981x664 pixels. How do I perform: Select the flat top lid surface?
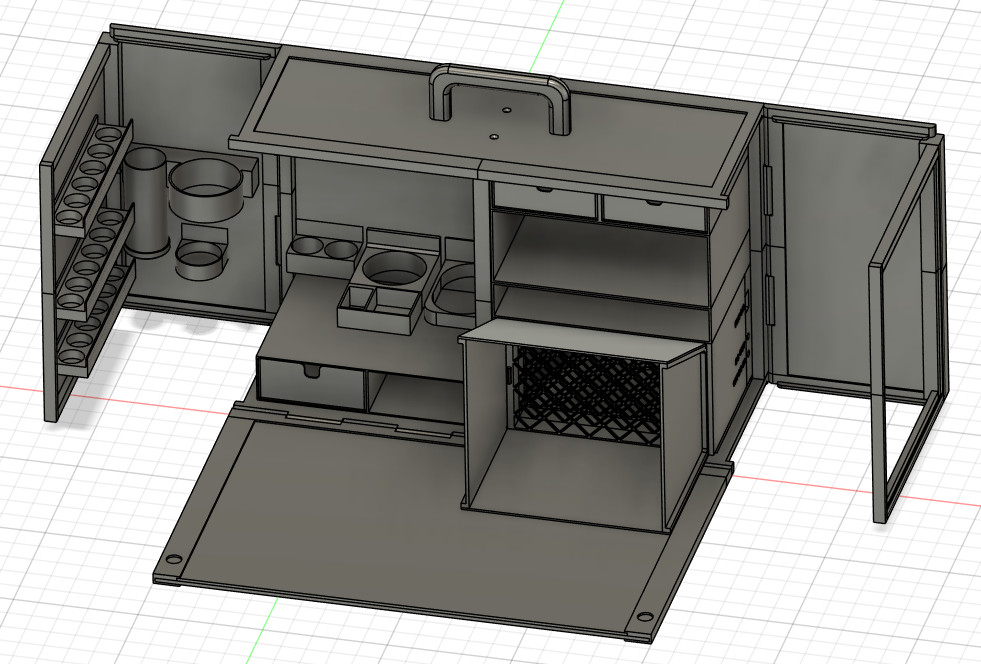point(380,110)
